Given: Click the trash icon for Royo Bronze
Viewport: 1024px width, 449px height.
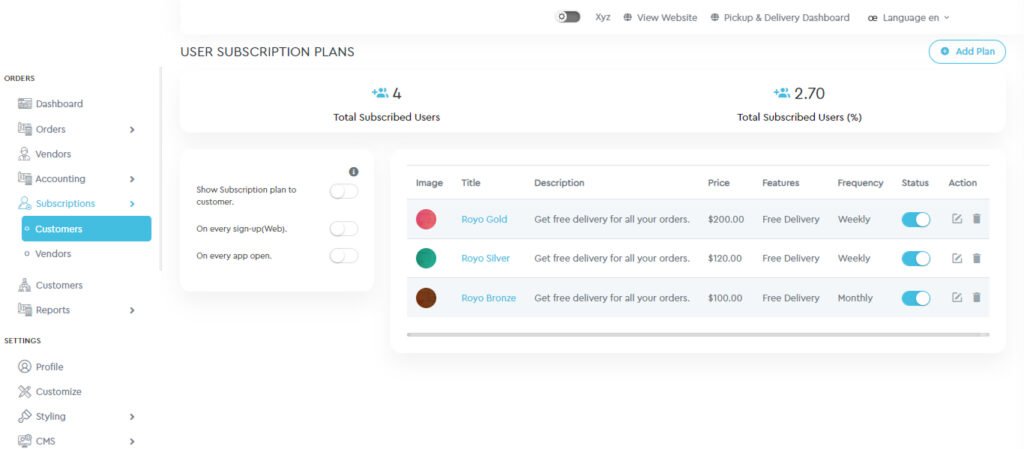Looking at the screenshot, I should coord(977,298).
